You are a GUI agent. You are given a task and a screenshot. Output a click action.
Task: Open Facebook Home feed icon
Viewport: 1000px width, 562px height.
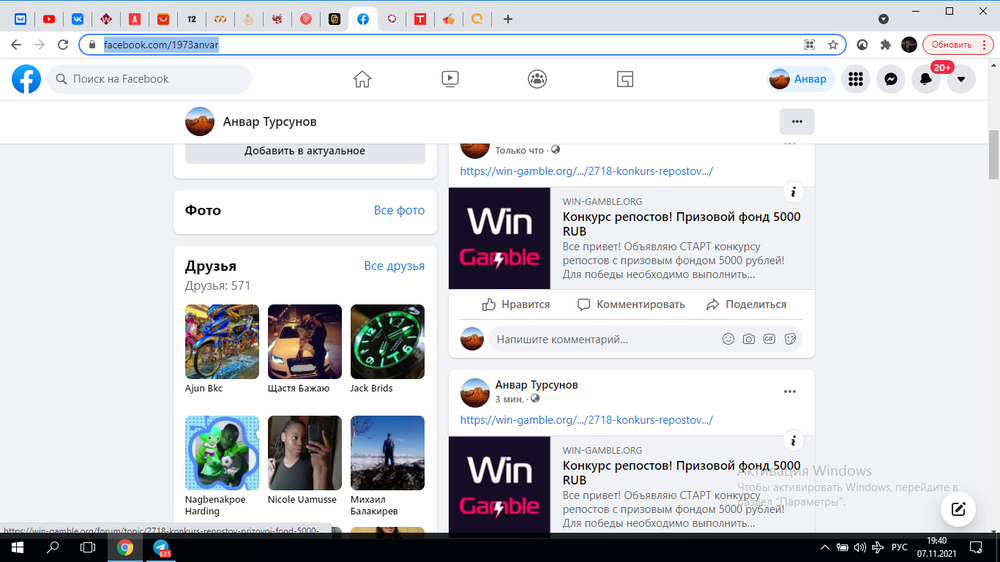pos(362,79)
